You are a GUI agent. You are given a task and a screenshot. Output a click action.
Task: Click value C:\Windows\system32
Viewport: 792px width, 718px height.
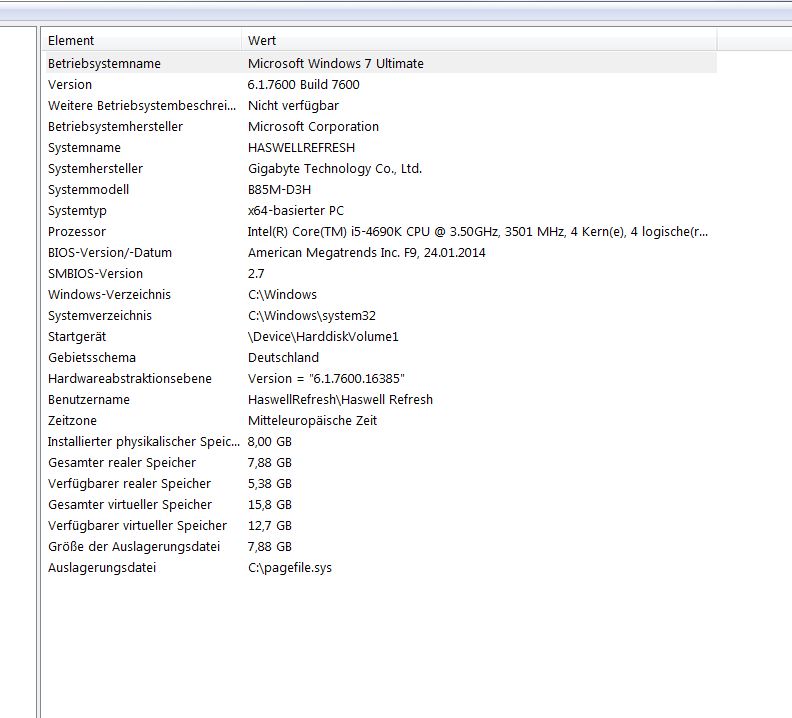[312, 315]
